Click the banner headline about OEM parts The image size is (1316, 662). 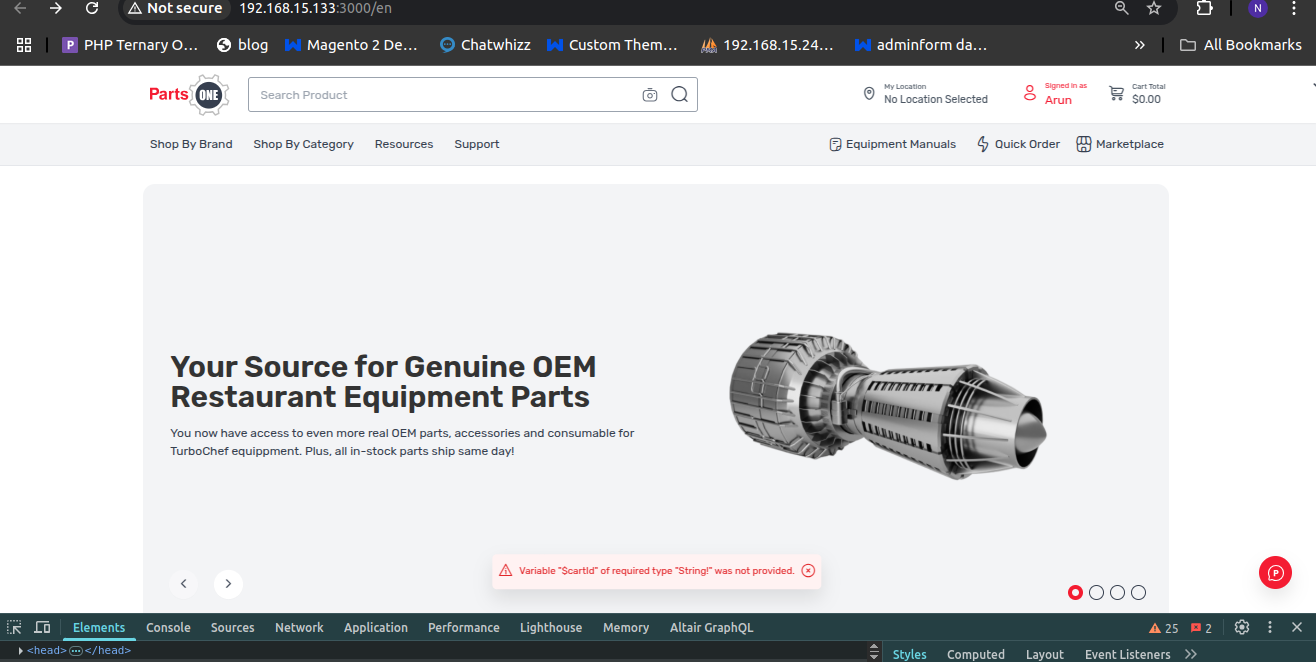383,381
